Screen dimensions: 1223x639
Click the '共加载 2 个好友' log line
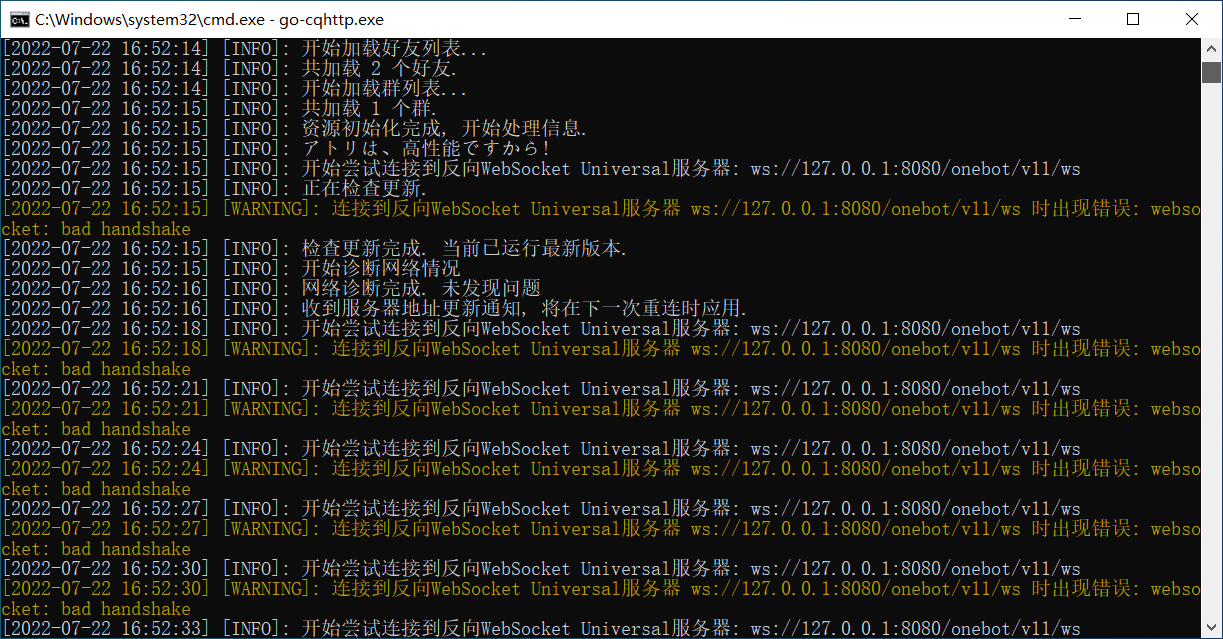[x=379, y=69]
